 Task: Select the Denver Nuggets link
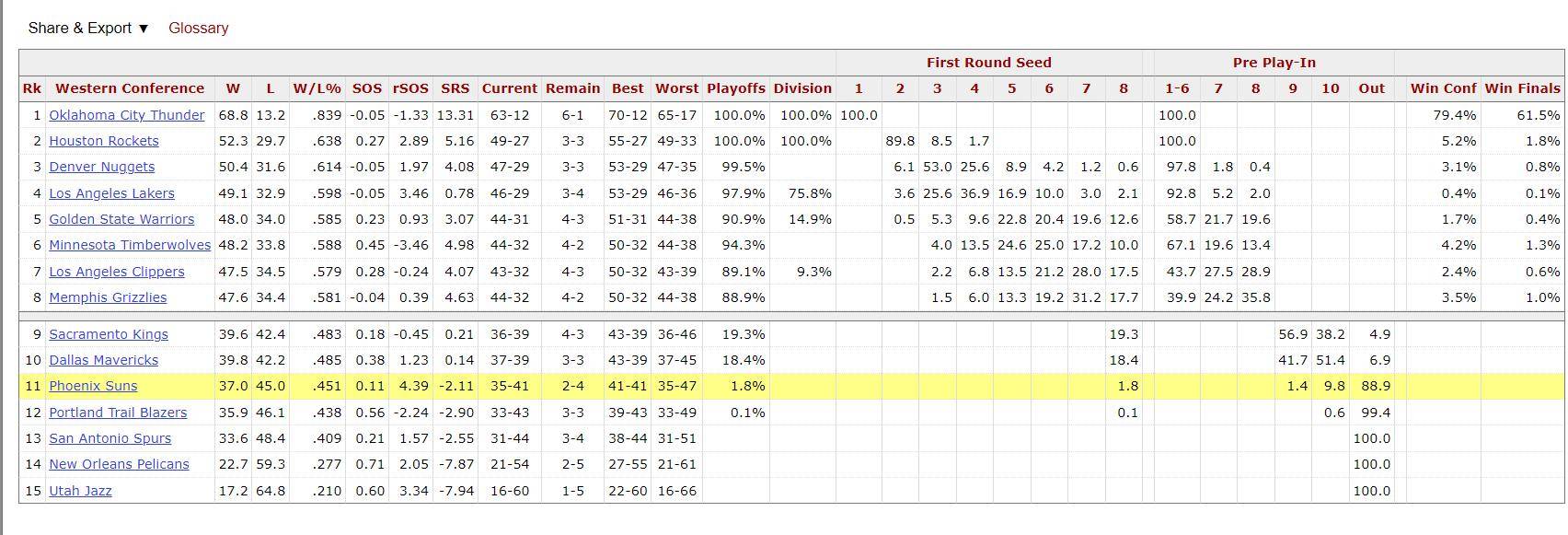pos(102,167)
